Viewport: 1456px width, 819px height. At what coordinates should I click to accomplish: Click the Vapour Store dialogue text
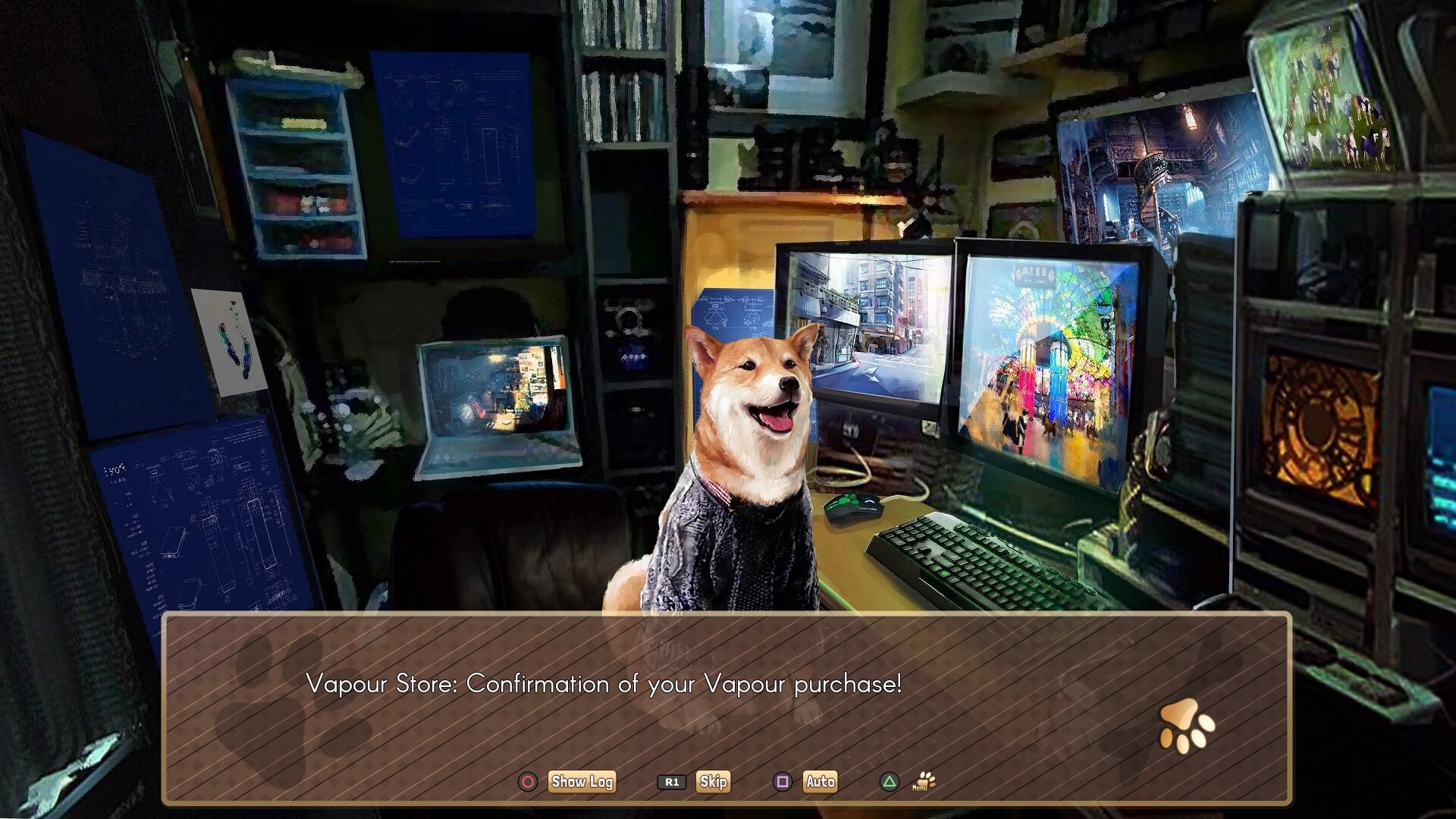coord(604,684)
